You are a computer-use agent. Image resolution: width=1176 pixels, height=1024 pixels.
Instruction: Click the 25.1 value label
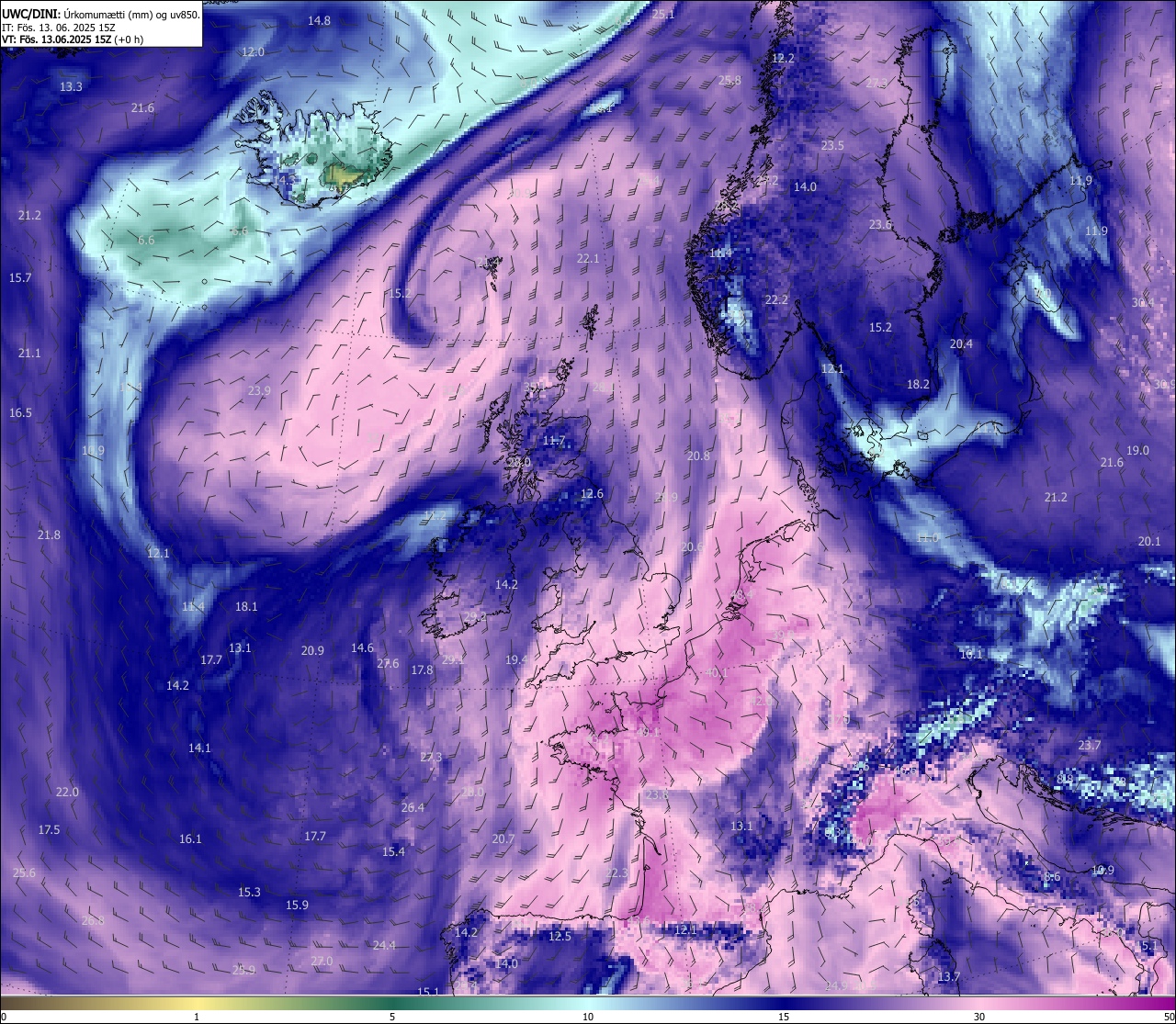tap(662, 14)
